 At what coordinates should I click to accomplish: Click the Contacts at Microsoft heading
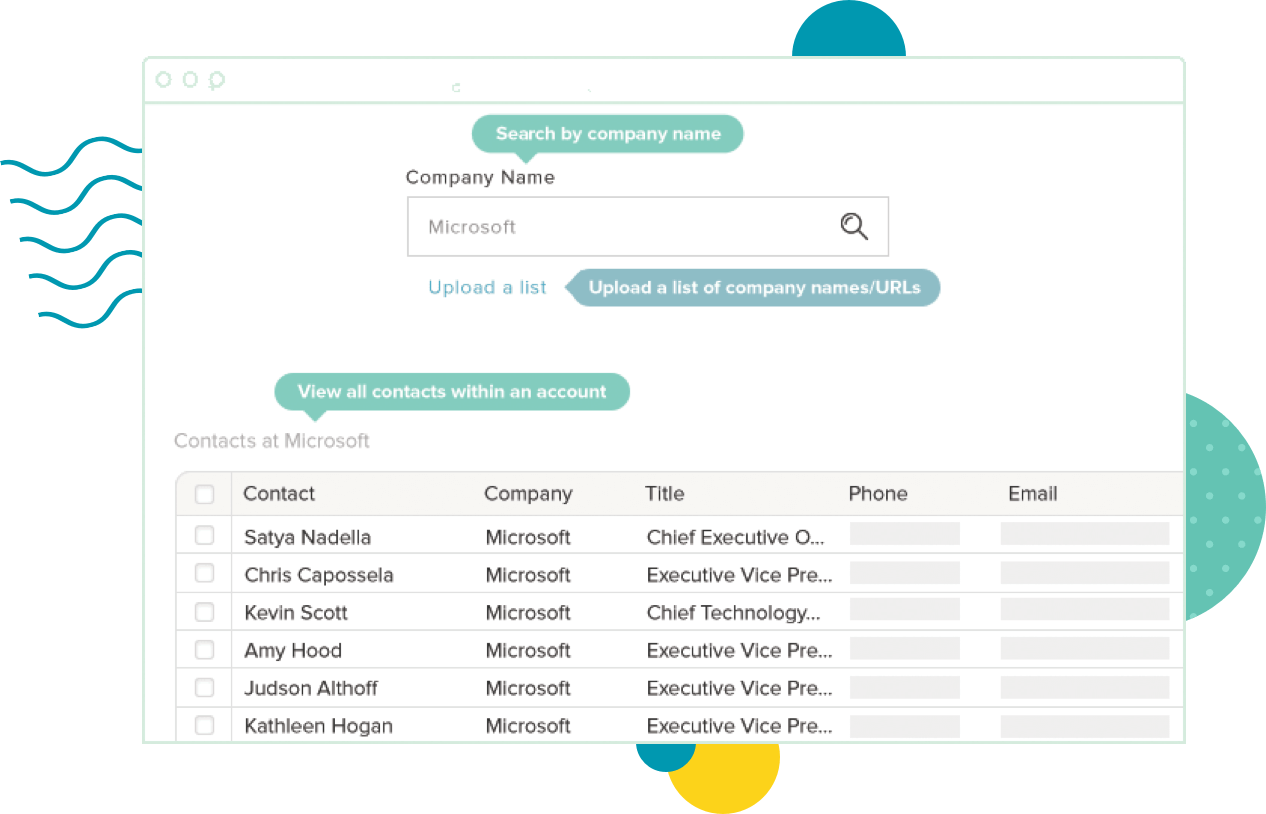(272, 441)
